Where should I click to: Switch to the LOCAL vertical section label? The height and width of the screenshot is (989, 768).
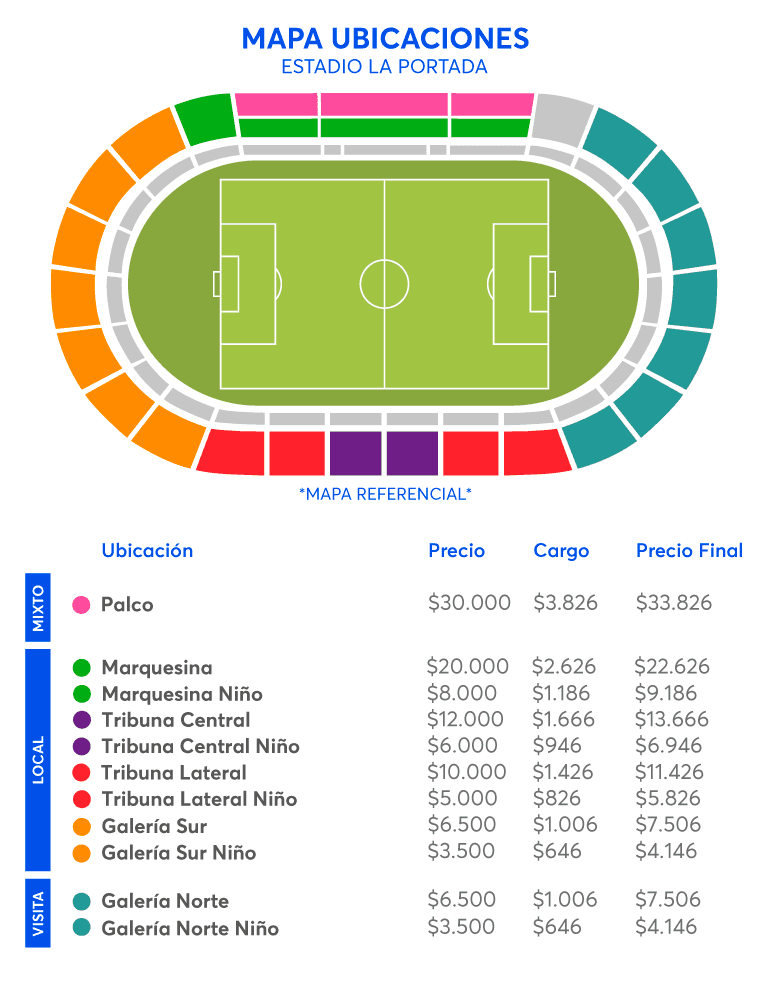click(38, 760)
